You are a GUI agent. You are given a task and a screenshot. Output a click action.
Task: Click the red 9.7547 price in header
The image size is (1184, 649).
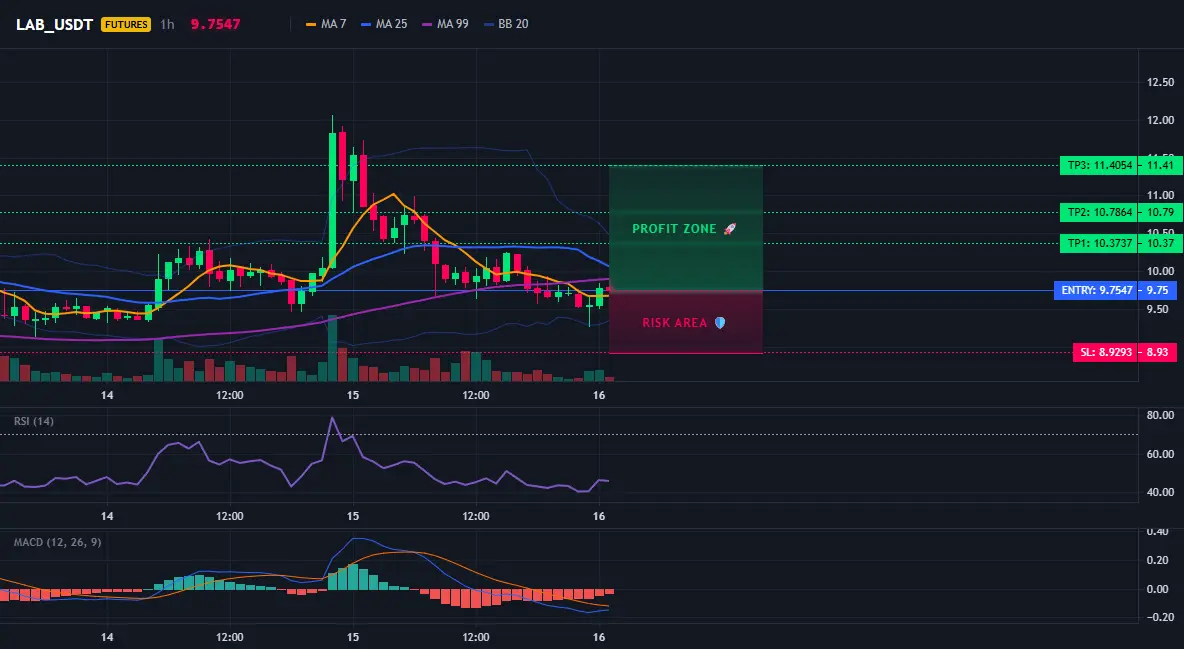click(215, 24)
